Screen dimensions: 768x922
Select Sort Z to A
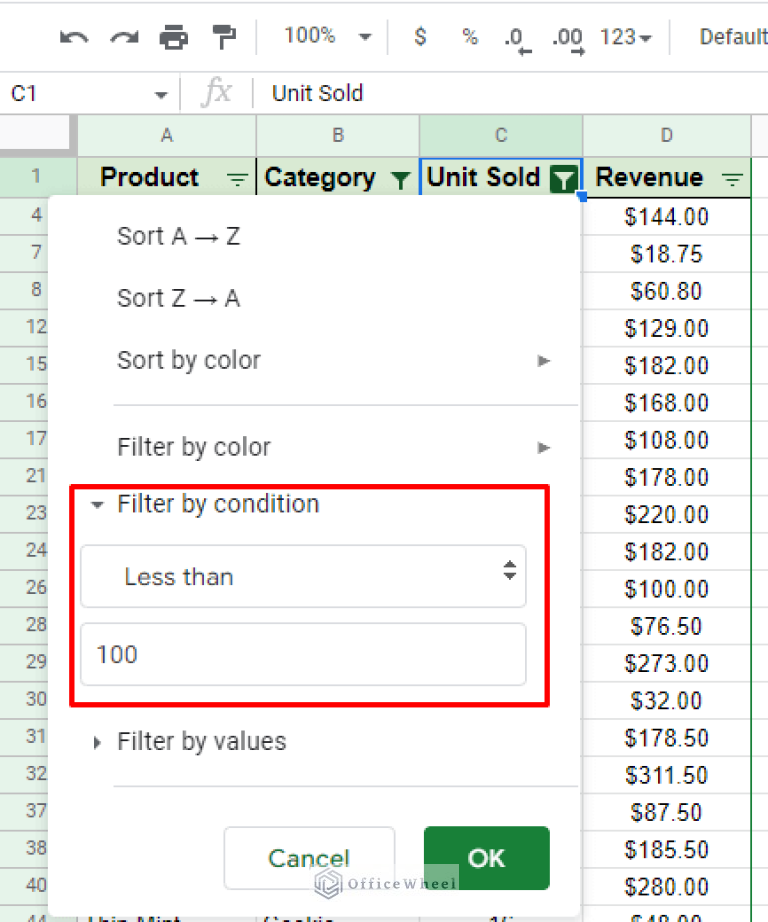pos(178,298)
